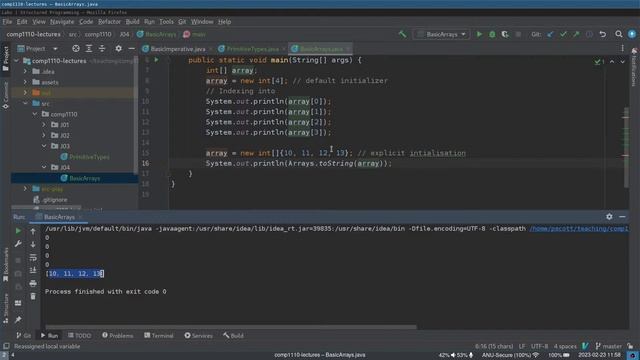Screen dimensions: 640x360
Task: Git commit checkmark icon in toolbar
Action: (x=563, y=34)
